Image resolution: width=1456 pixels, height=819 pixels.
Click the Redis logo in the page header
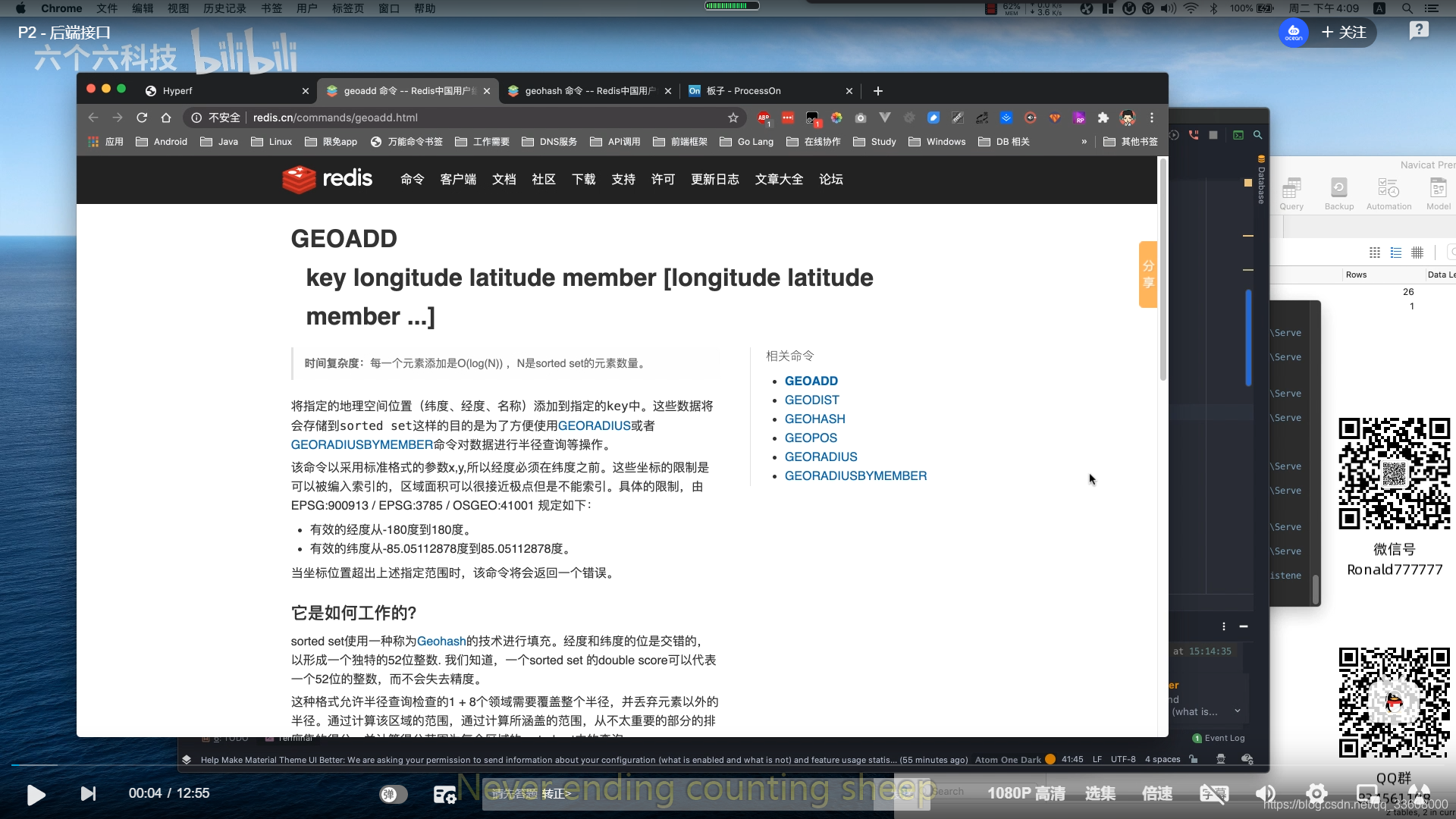(x=326, y=179)
